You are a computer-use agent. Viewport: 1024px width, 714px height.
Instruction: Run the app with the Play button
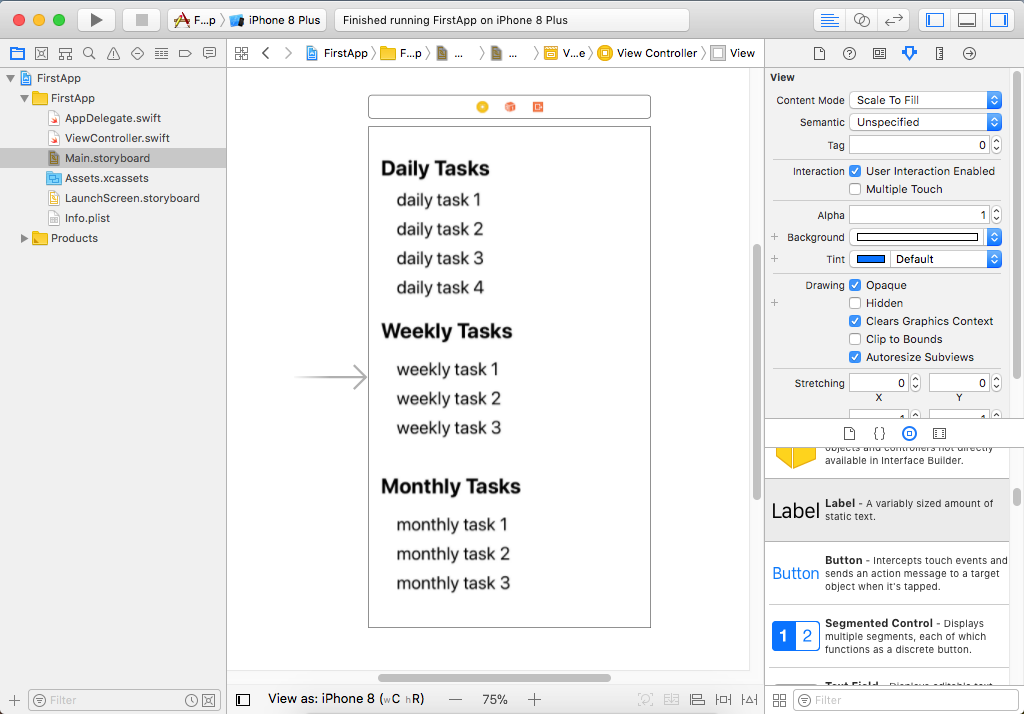coord(97,20)
